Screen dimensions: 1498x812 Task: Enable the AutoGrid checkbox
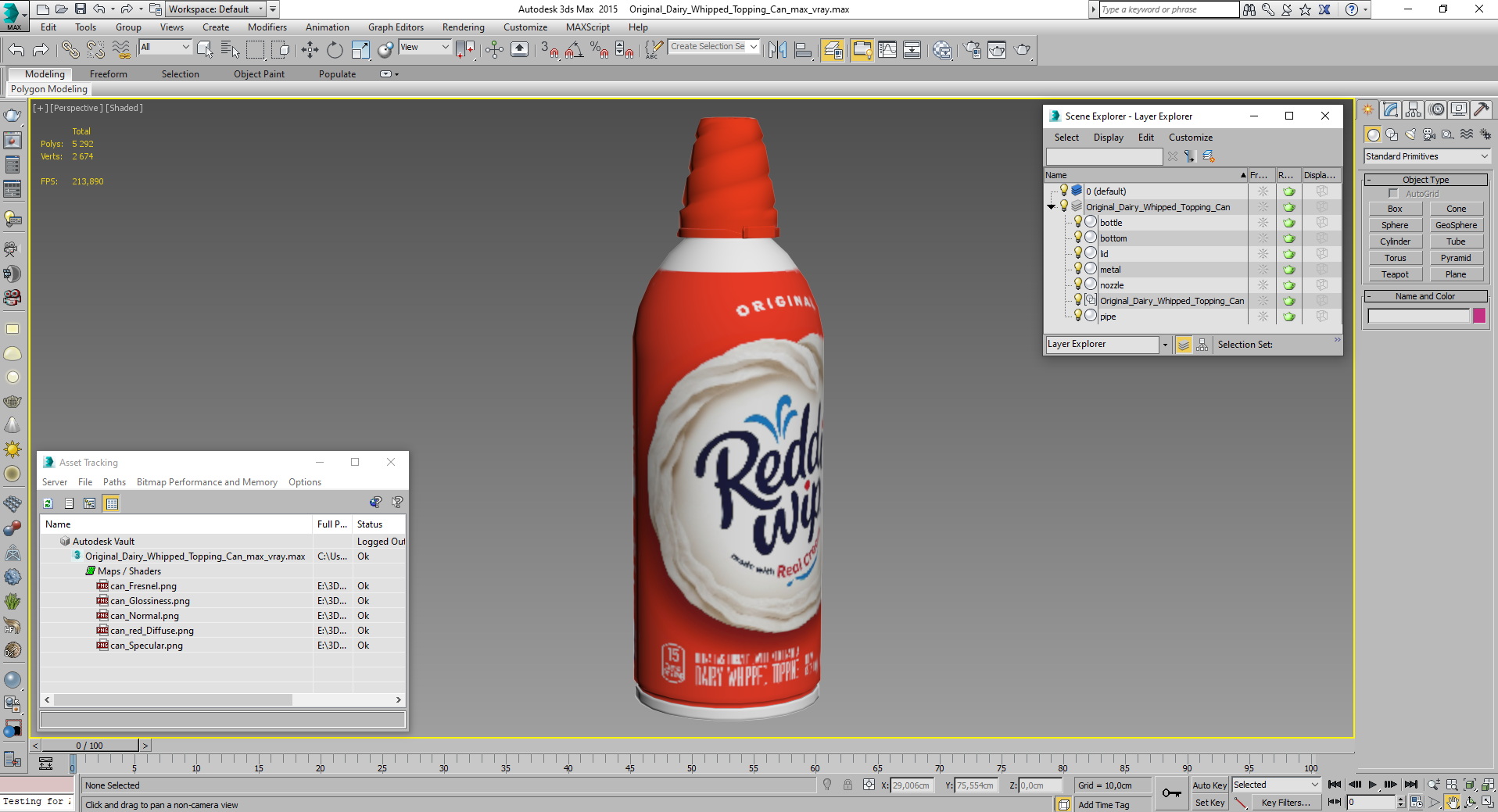coord(1393,194)
